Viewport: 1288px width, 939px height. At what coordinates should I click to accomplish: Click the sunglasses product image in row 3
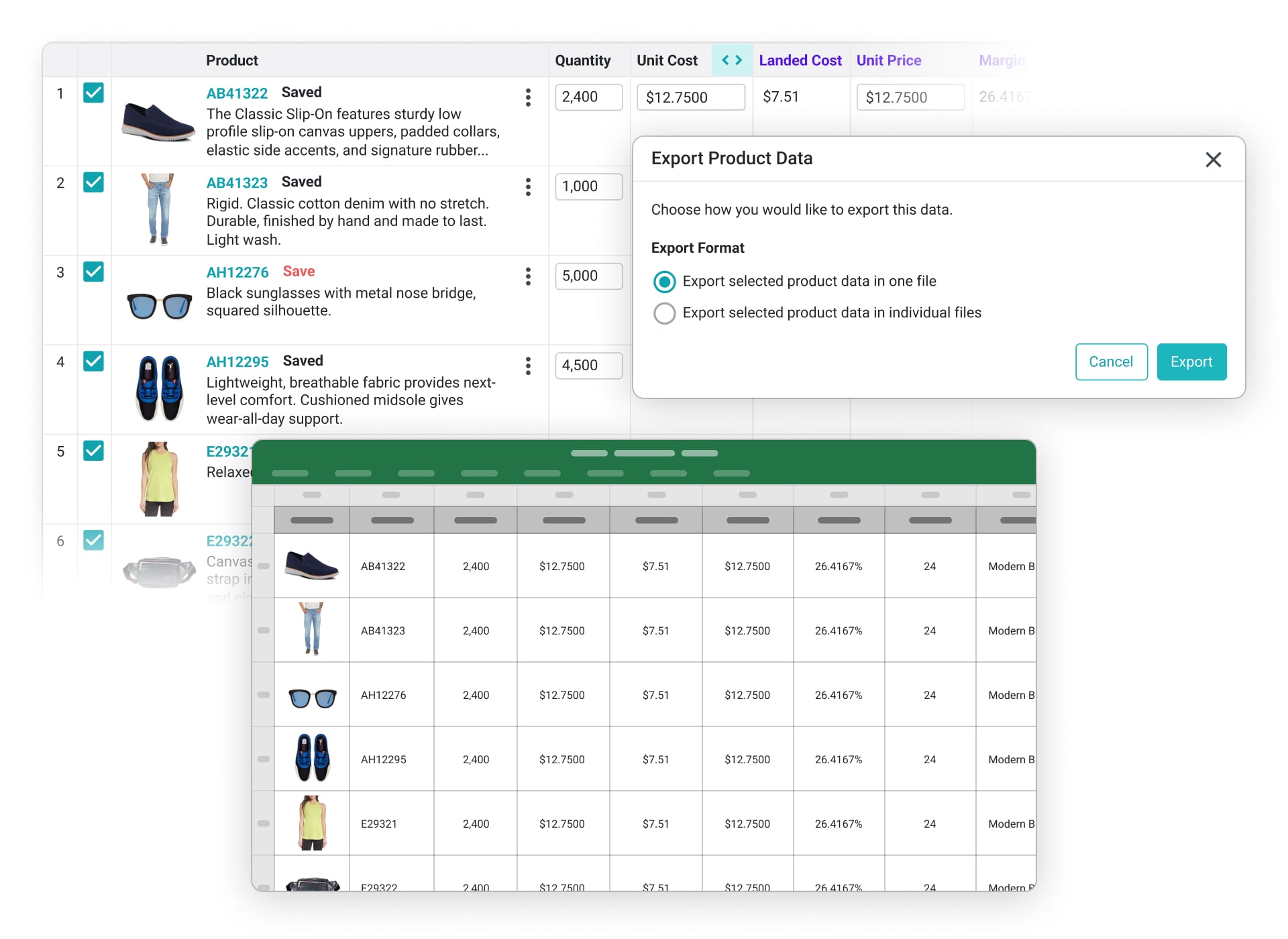[159, 305]
